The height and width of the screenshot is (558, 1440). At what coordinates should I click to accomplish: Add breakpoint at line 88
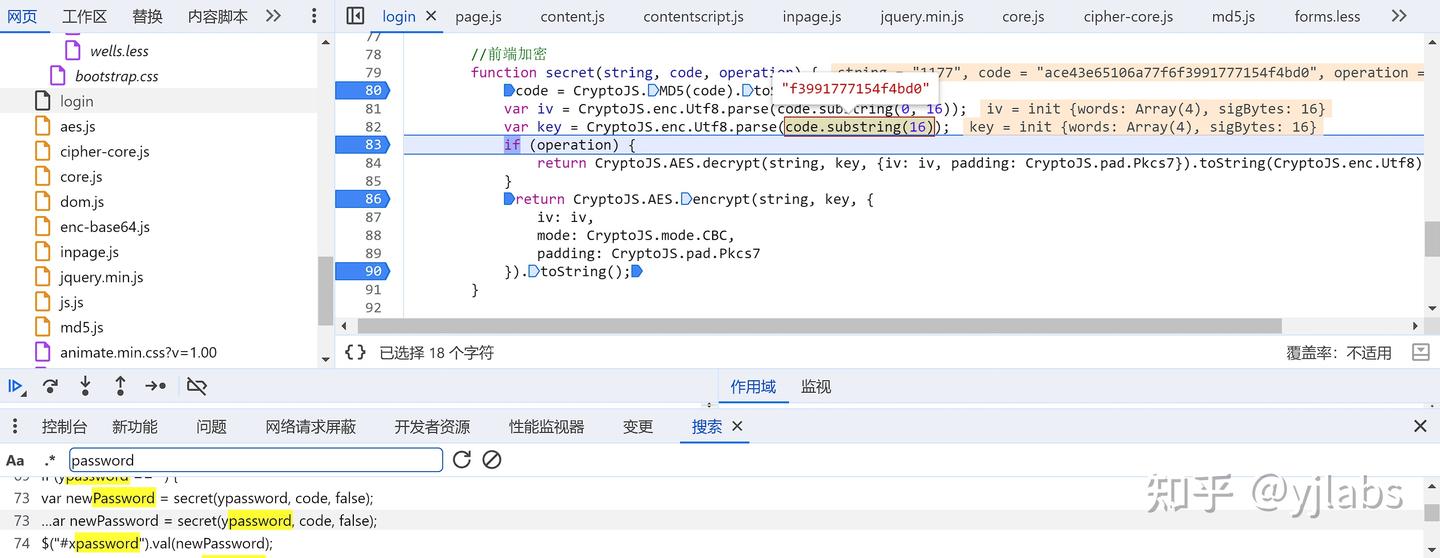[372, 235]
